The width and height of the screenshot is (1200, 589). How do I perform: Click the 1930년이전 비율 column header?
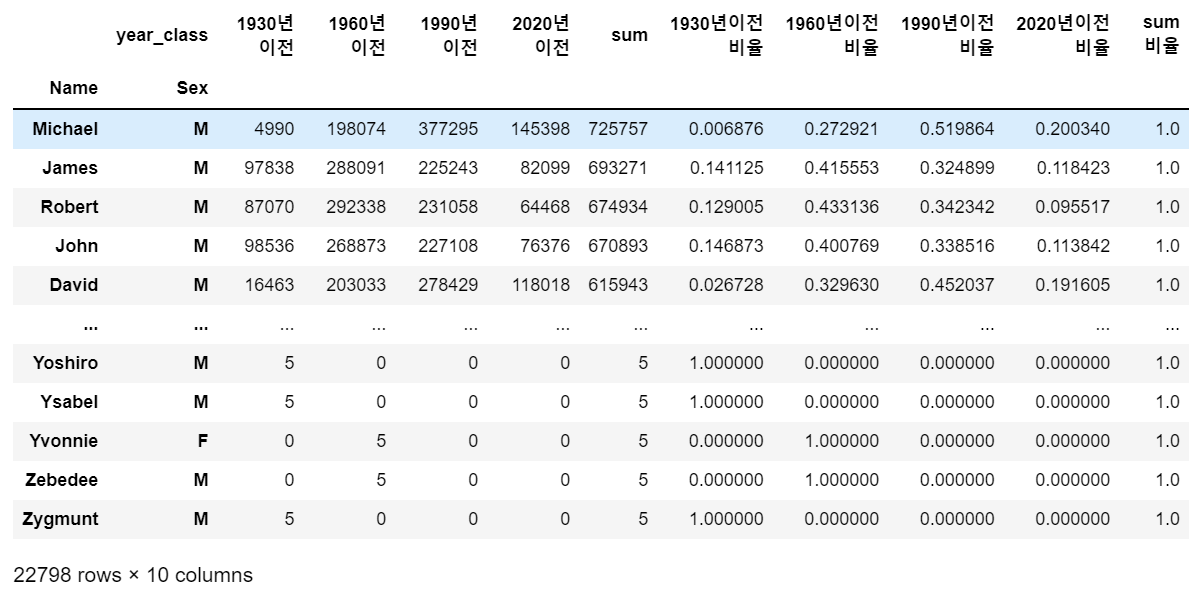[717, 35]
